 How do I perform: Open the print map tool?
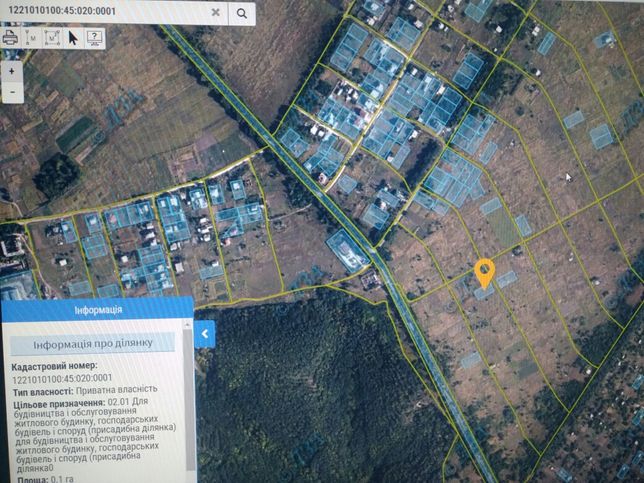pyautogui.click(x=10, y=38)
